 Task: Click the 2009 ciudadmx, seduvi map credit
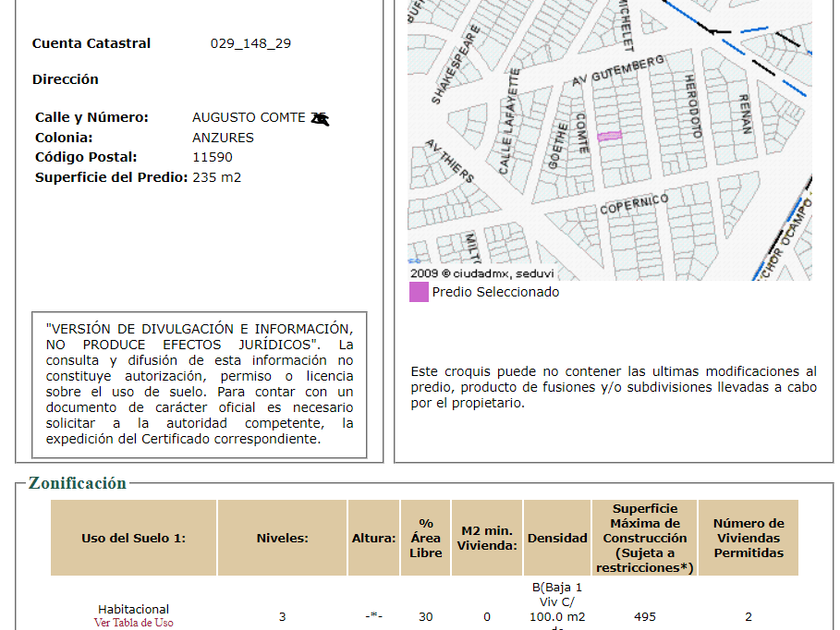coord(482,273)
